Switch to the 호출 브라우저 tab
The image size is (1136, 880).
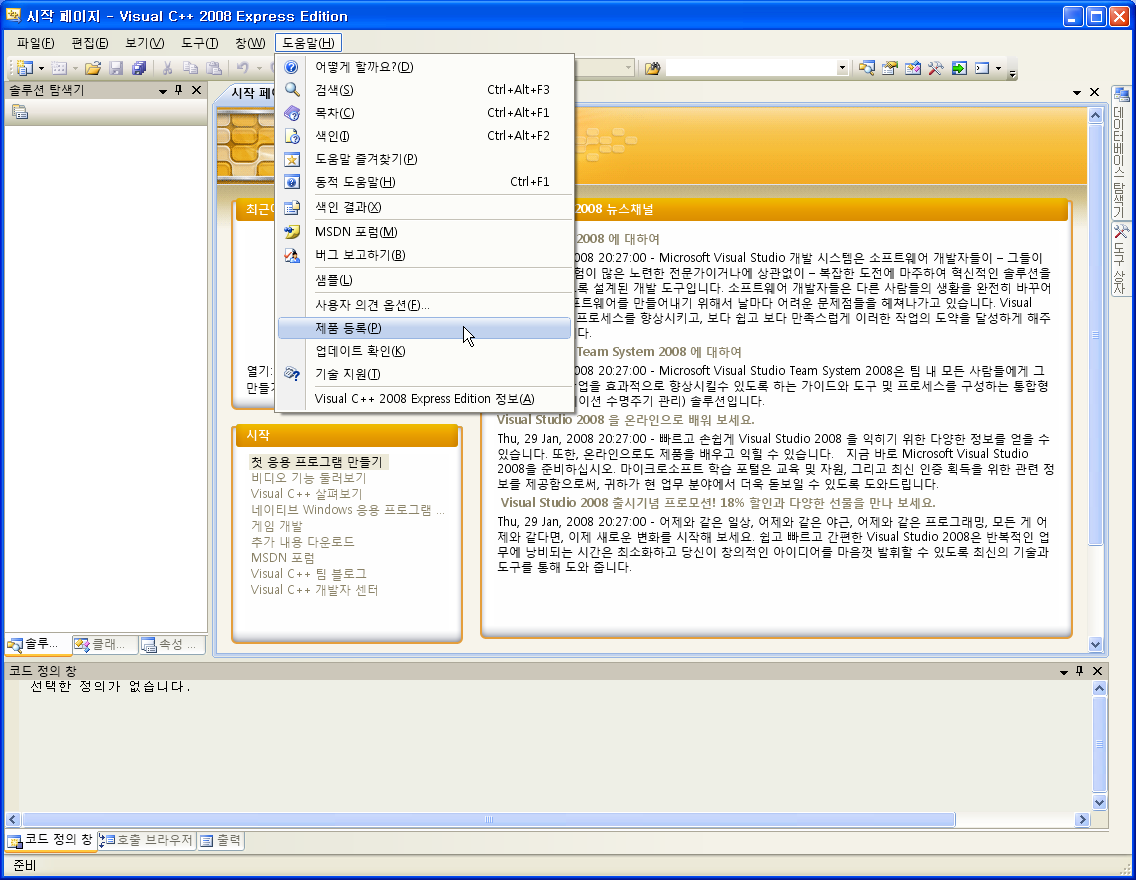pyautogui.click(x=146, y=840)
